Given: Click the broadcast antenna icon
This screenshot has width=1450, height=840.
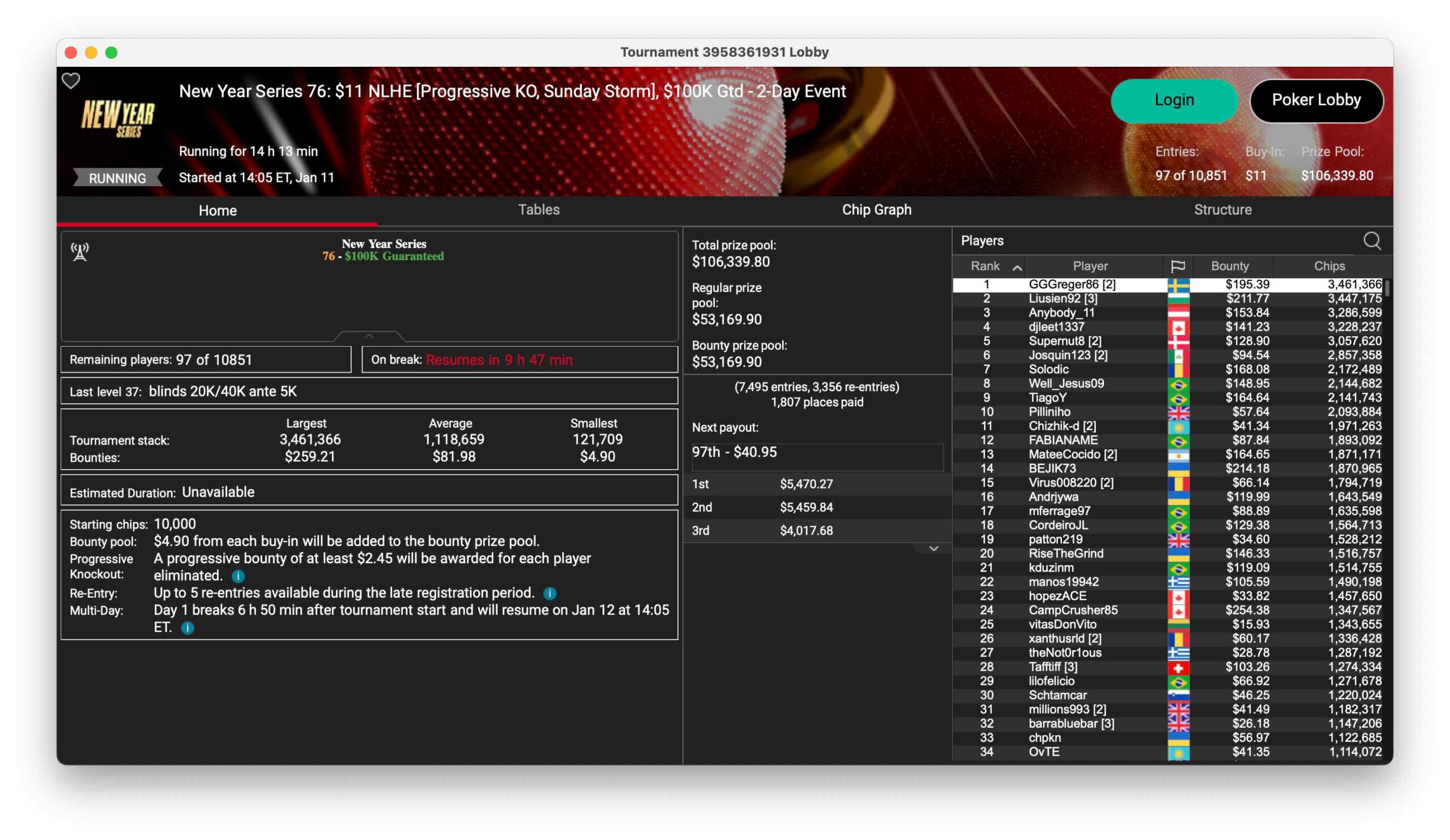Looking at the screenshot, I should click(80, 252).
